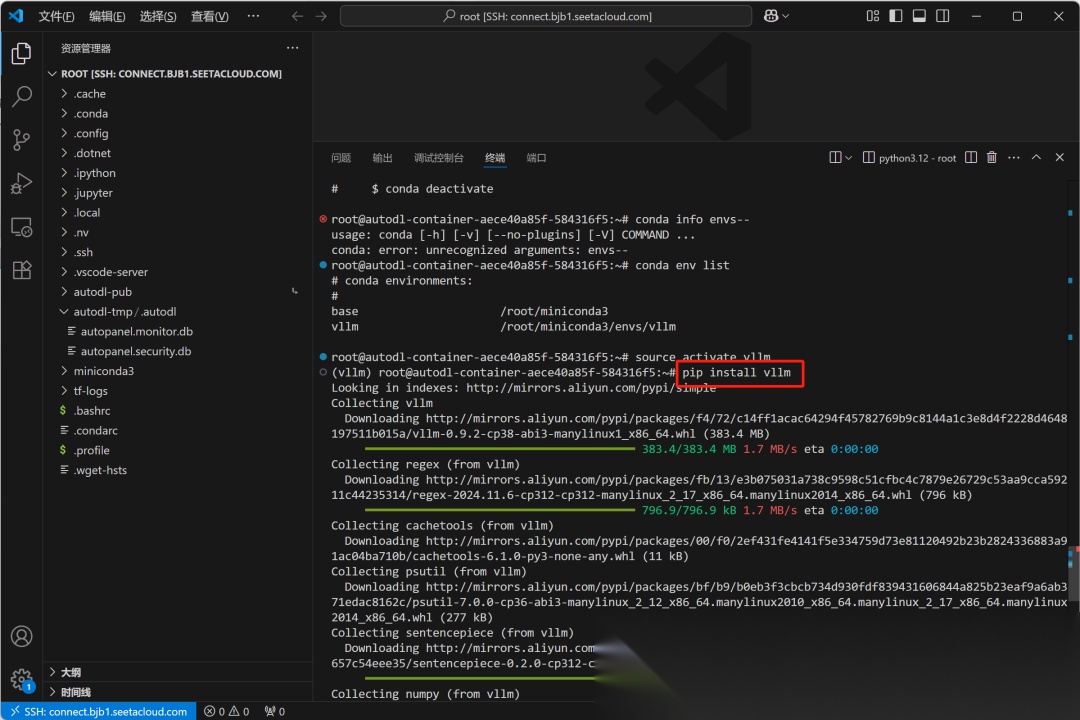This screenshot has height=720, width=1080.
Task: Show more menu bar items ellipsis
Action: pyautogui.click(x=253, y=16)
